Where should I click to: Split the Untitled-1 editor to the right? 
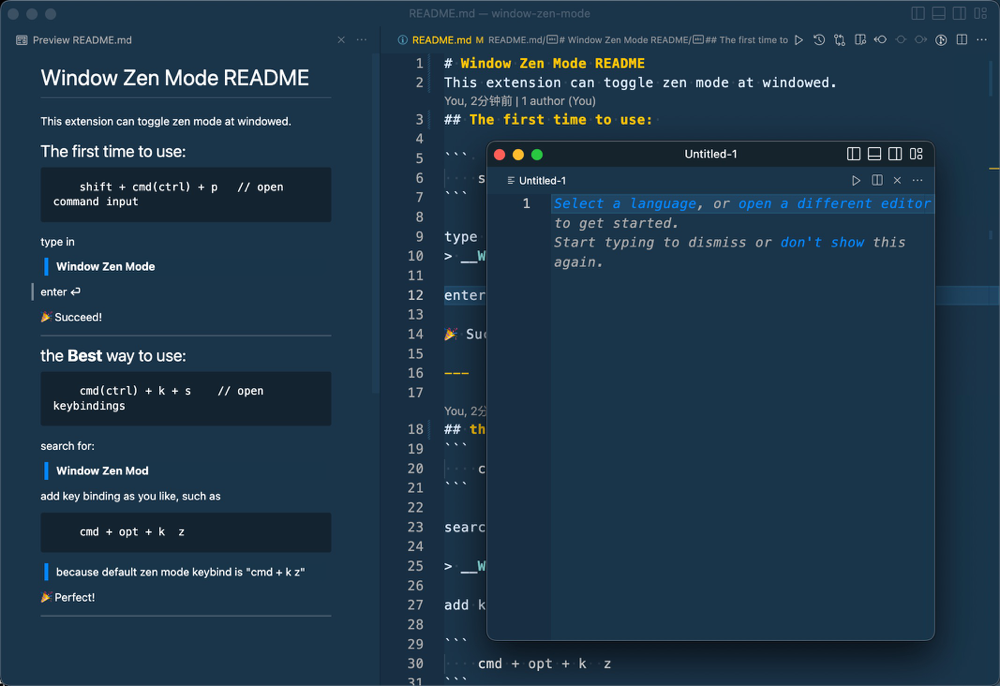[877, 181]
